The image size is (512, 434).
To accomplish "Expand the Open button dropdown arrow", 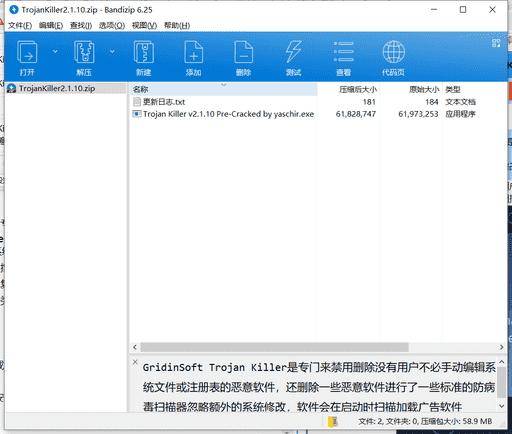I will coord(55,51).
